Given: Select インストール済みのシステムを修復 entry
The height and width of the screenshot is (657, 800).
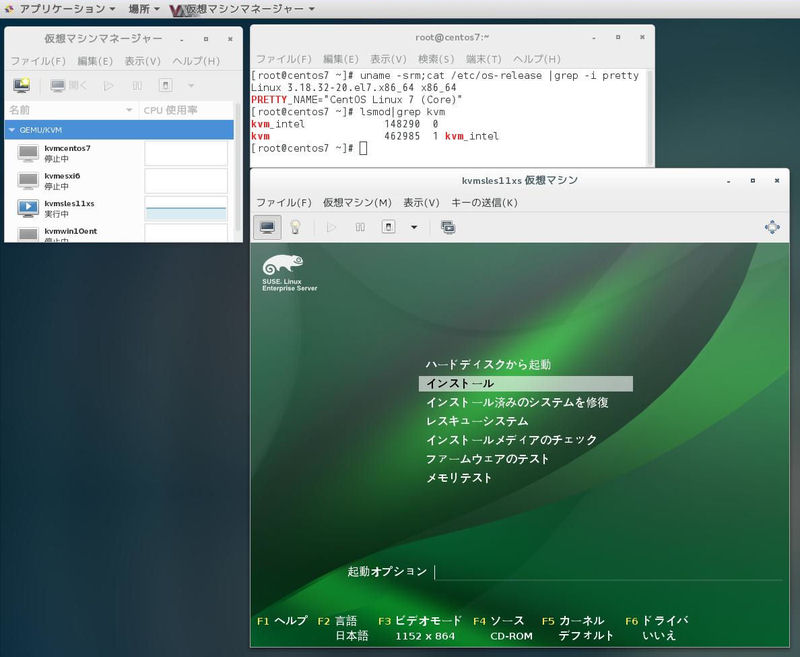Looking at the screenshot, I should [517, 402].
